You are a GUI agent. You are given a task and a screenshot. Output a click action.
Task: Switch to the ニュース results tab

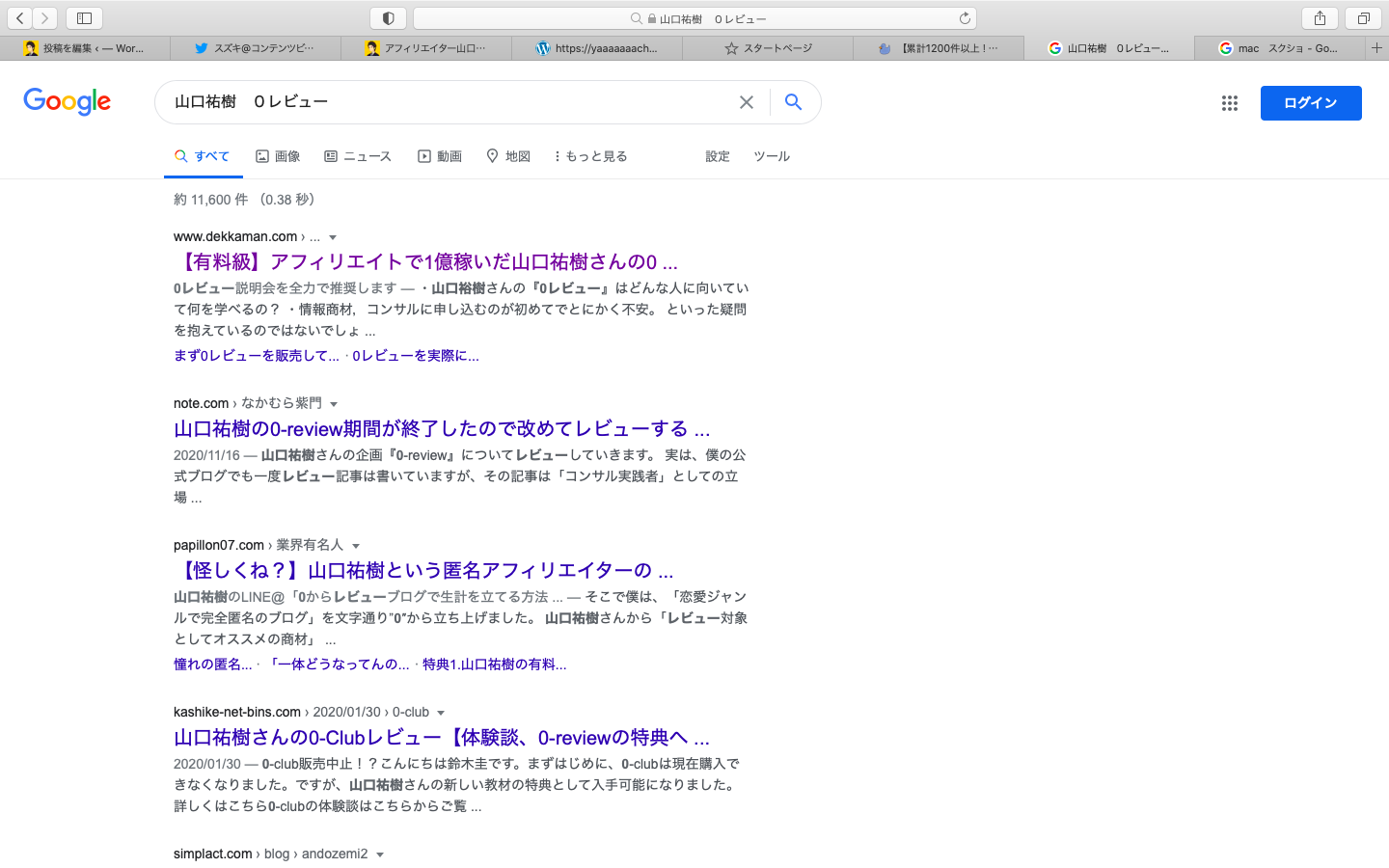pos(358,156)
